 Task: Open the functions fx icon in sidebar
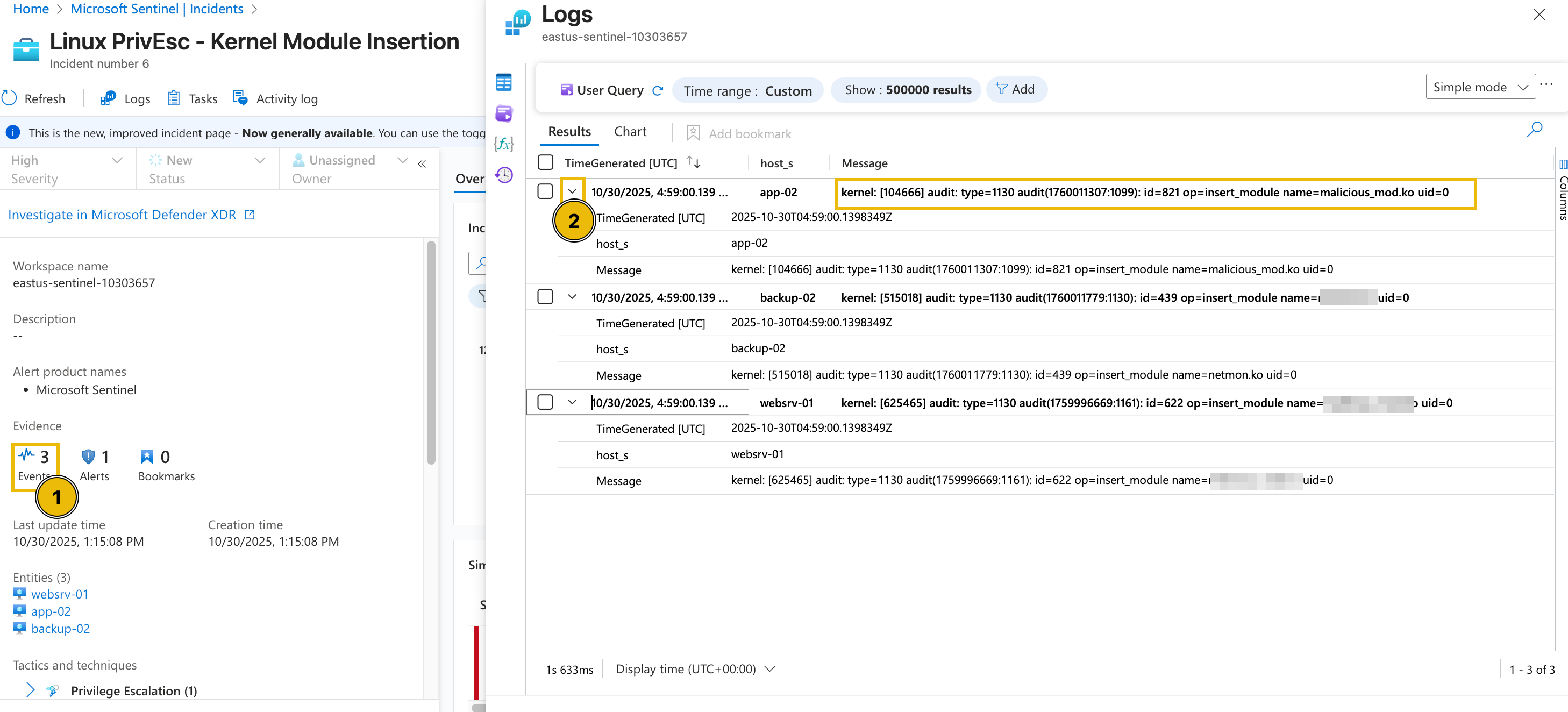pyautogui.click(x=503, y=144)
